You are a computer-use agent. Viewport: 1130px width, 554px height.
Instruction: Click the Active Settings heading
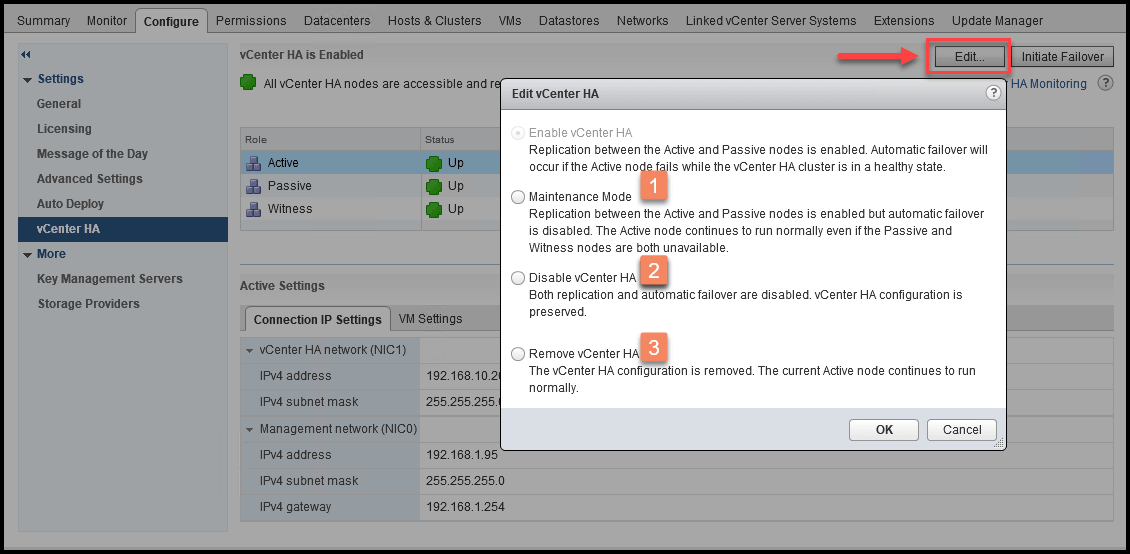click(x=282, y=286)
